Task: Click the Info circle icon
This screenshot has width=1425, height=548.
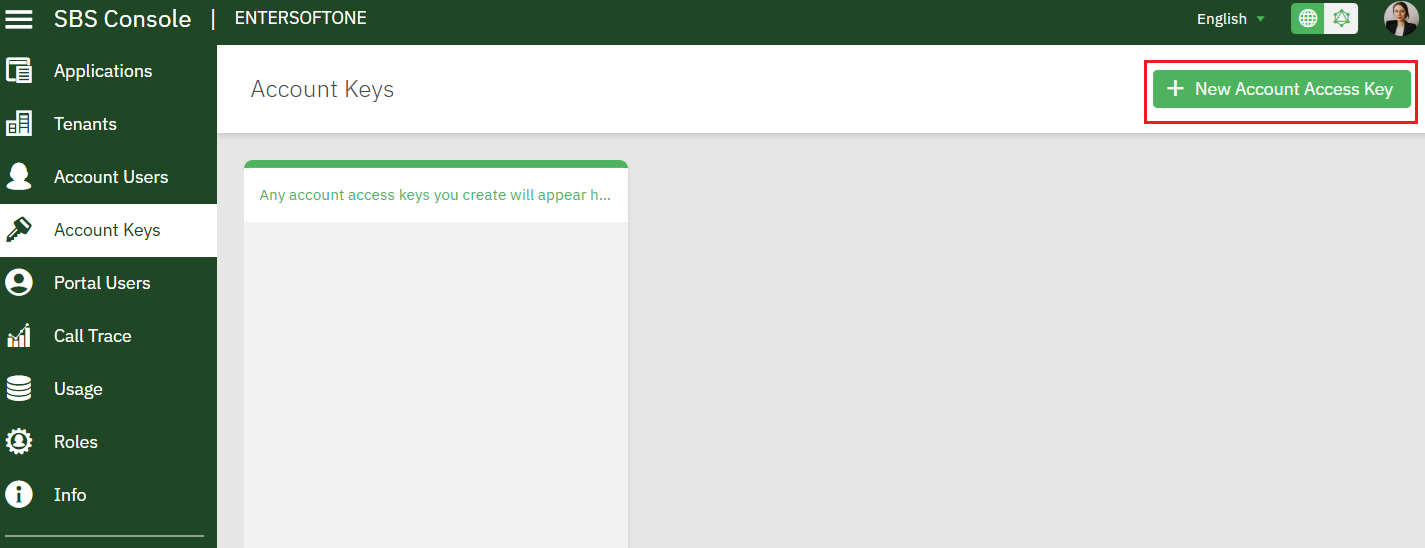Action: tap(19, 495)
